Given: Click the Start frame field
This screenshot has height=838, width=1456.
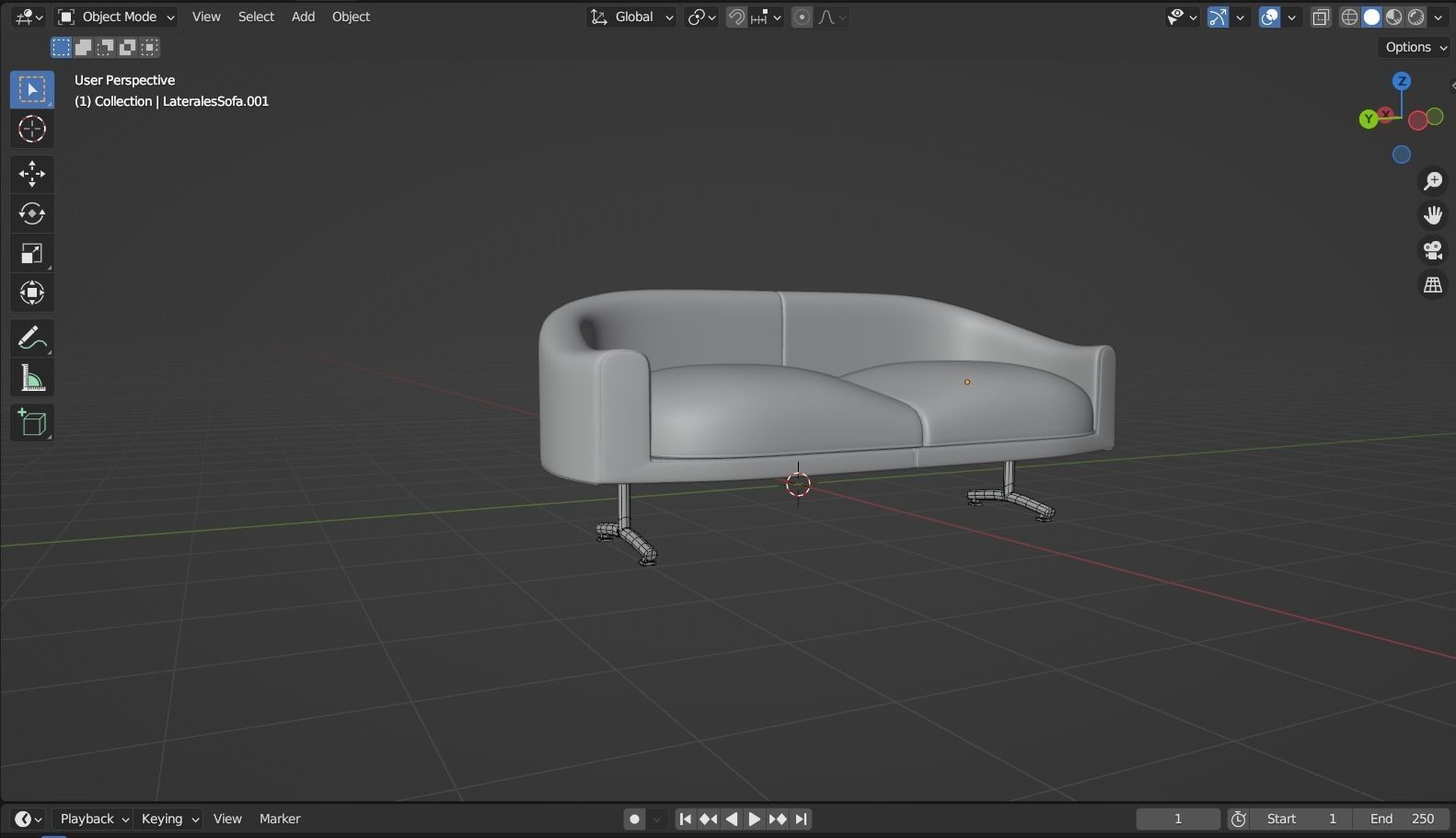Looking at the screenshot, I should pyautogui.click(x=1302, y=819).
